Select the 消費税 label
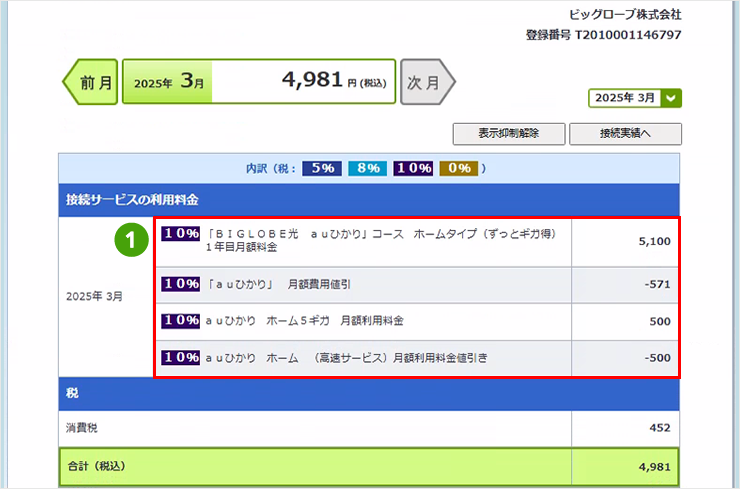Viewport: 740px width, 489px height. tap(82, 428)
